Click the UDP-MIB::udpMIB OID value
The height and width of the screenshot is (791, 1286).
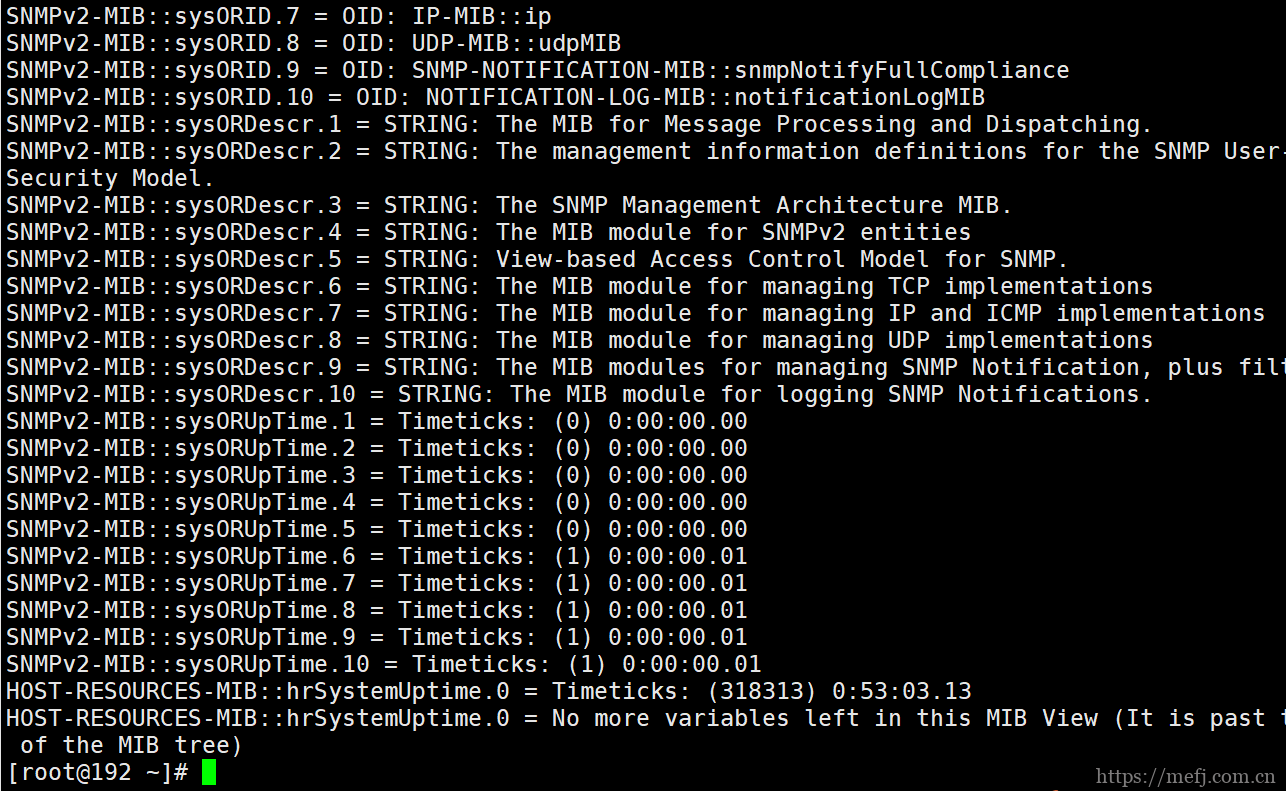click(516, 43)
